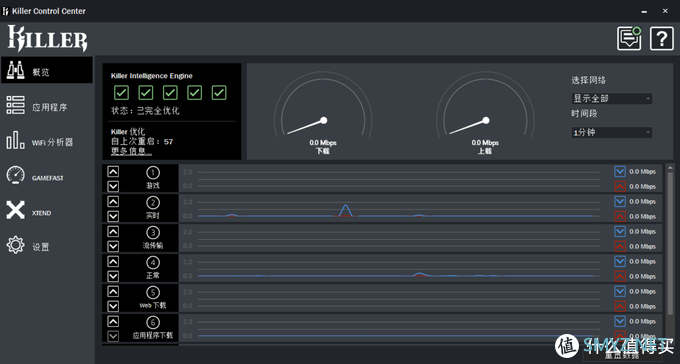This screenshot has width=680, height=364.
Task: Click up arrow for Web 下载 priority row
Action: [x=113, y=292]
